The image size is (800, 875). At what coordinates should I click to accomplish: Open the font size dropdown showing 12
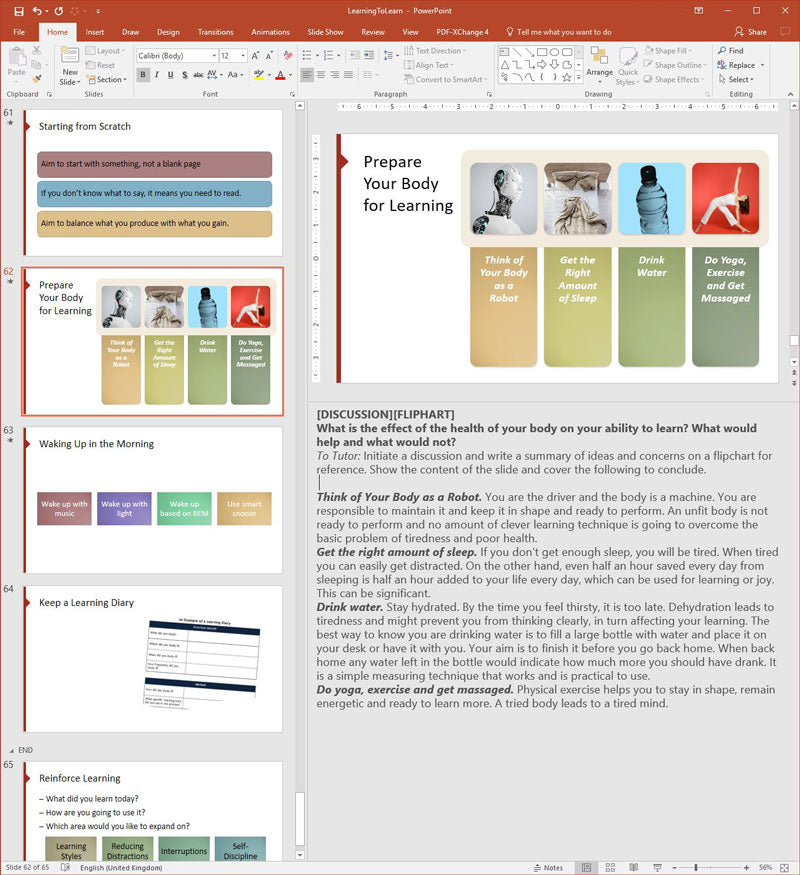pos(243,56)
